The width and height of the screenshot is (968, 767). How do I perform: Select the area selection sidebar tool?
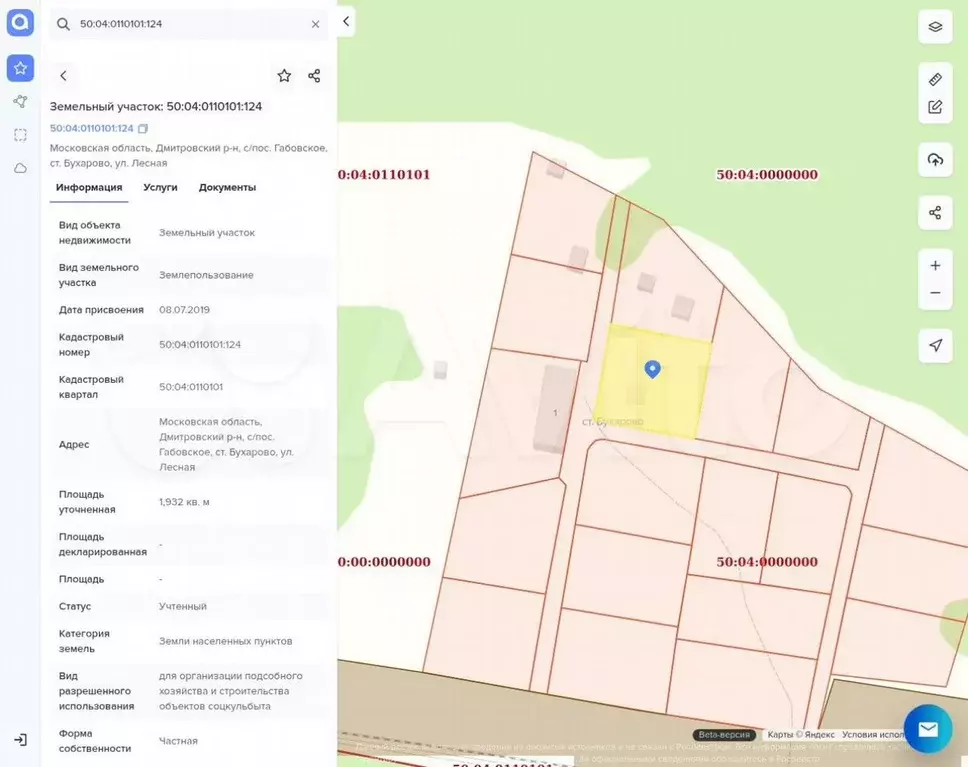point(20,135)
